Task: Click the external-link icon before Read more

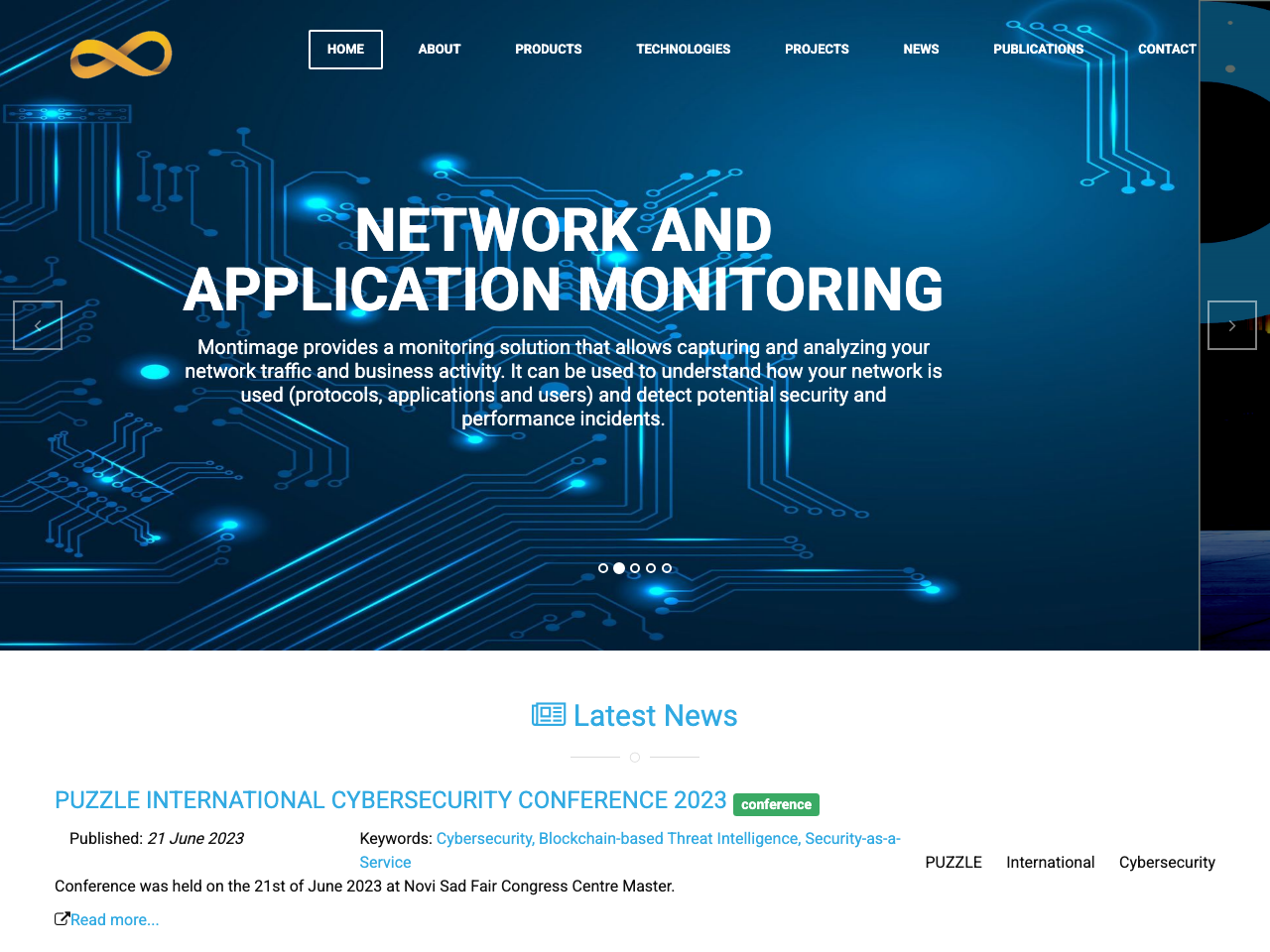Action: coord(62,917)
